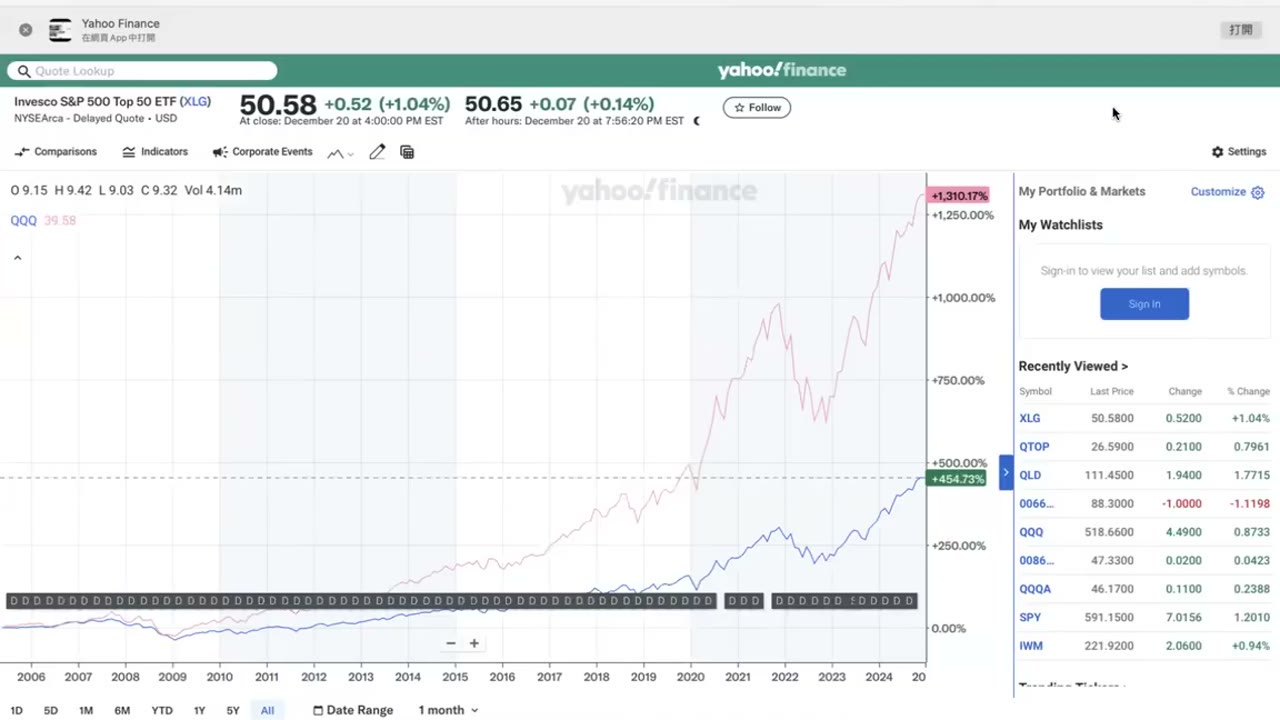This screenshot has height=720, width=1280.
Task: Select the 5D time range
Action: click(51, 710)
